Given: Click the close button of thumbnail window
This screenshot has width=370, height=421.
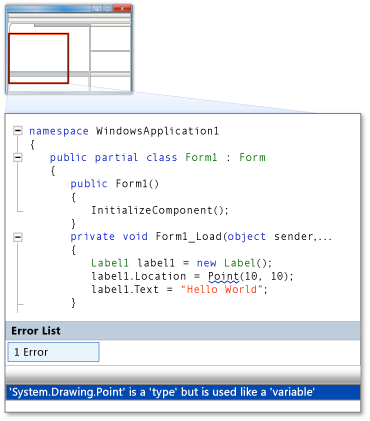Looking at the screenshot, I should pyautogui.click(x=122, y=9).
